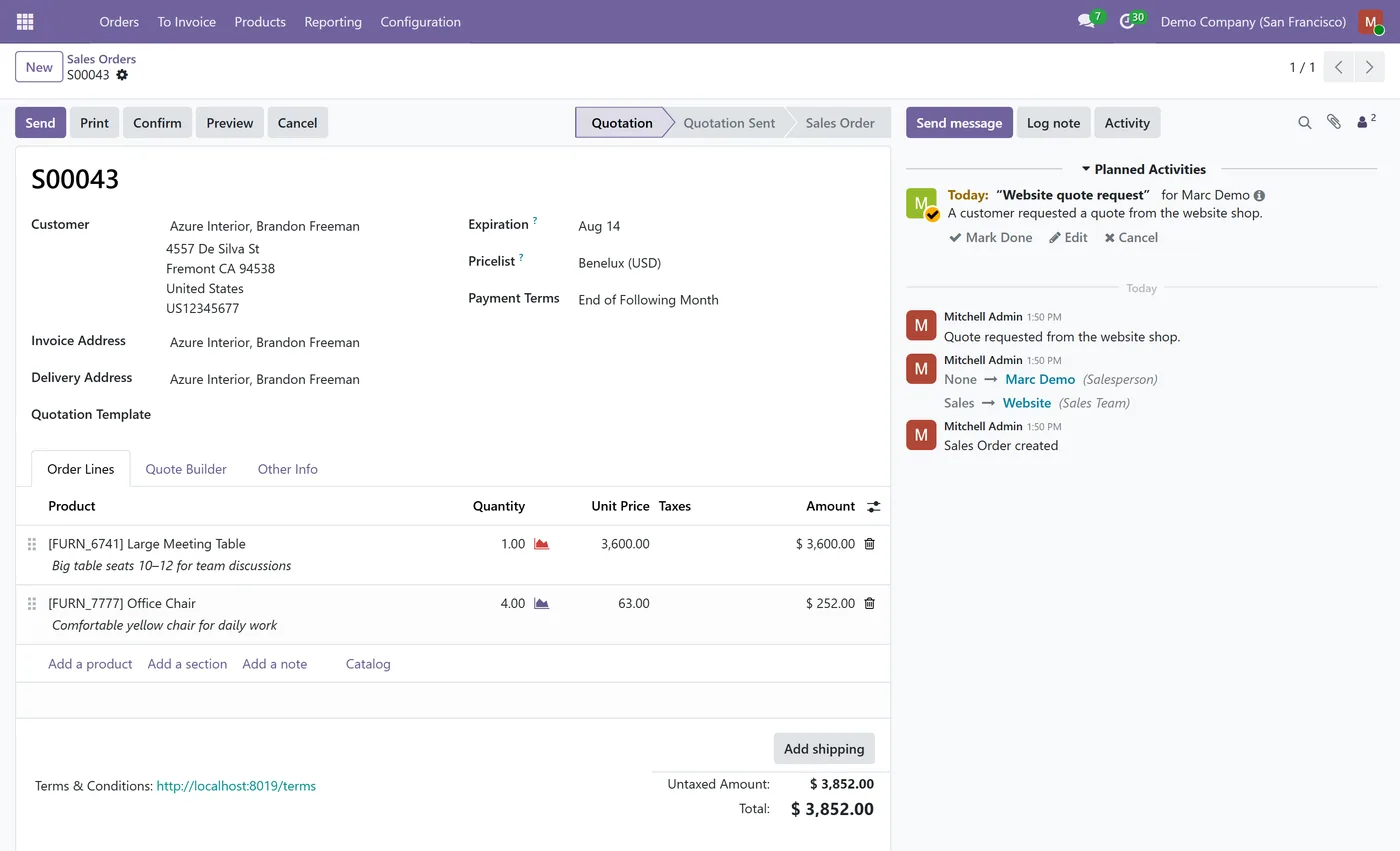Open the Mitchell Admin user avatar menu
Viewport: 1400px width, 851px height.
1370,21
